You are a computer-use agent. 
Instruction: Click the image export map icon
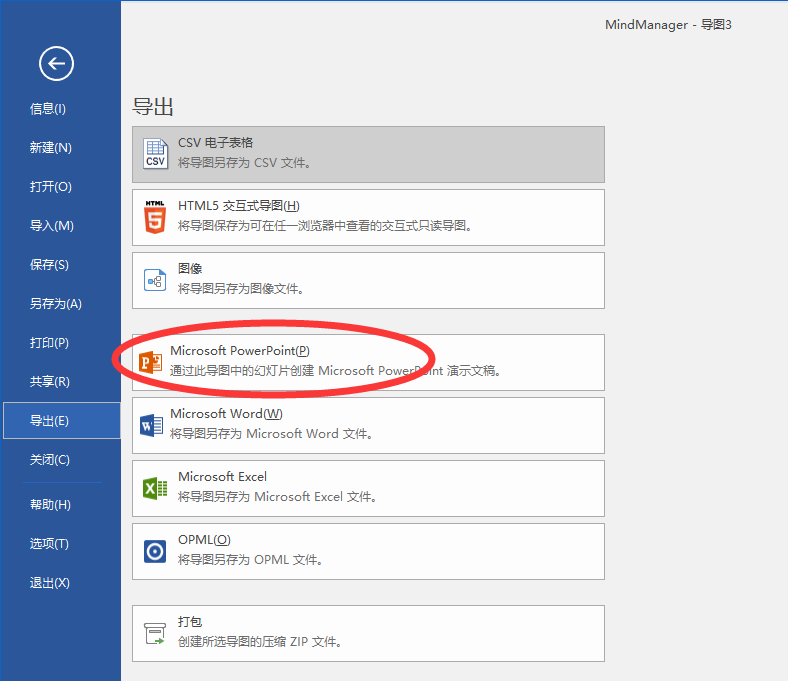[x=155, y=280]
